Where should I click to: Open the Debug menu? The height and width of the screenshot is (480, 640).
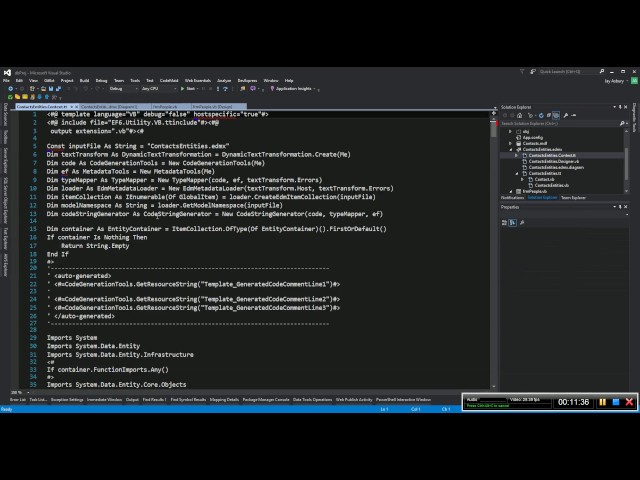101,80
